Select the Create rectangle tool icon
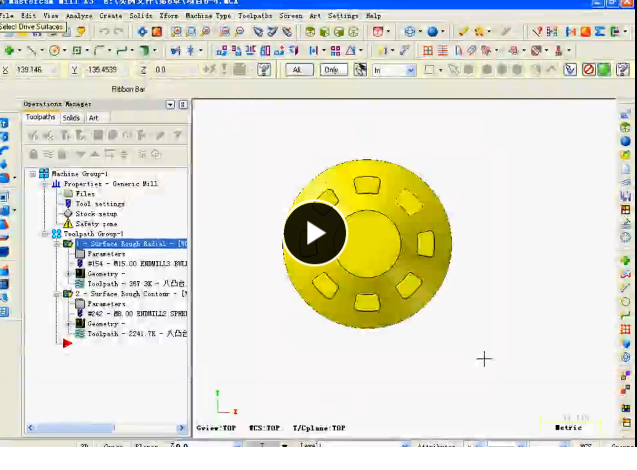The width and height of the screenshot is (637, 470). click(x=77, y=50)
